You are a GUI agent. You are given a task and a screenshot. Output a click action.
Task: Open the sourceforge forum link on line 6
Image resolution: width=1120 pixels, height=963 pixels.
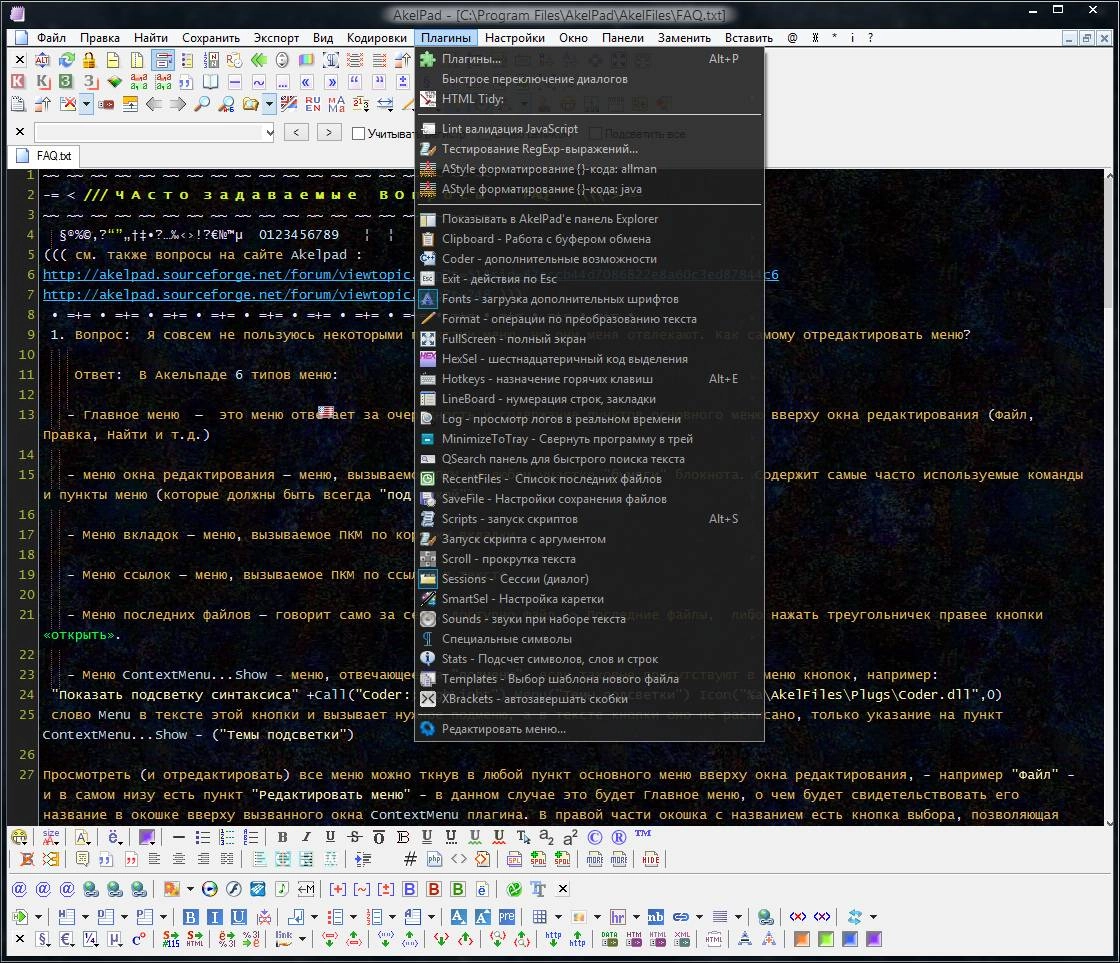(228, 274)
